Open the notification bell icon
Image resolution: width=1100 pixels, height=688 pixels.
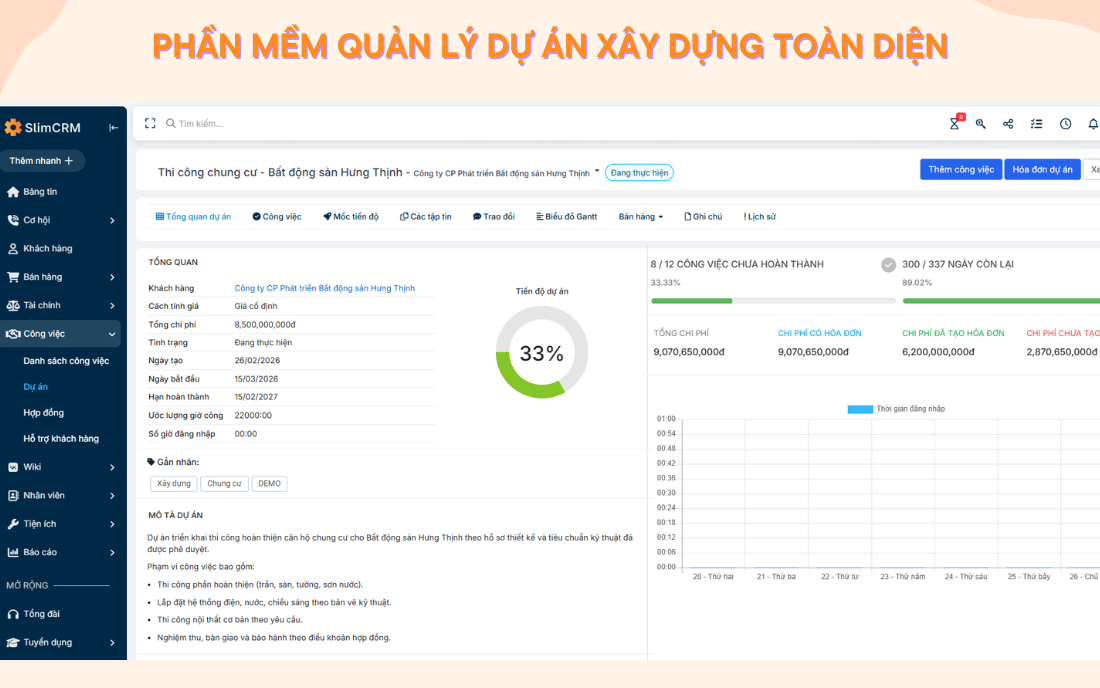coord(1092,123)
